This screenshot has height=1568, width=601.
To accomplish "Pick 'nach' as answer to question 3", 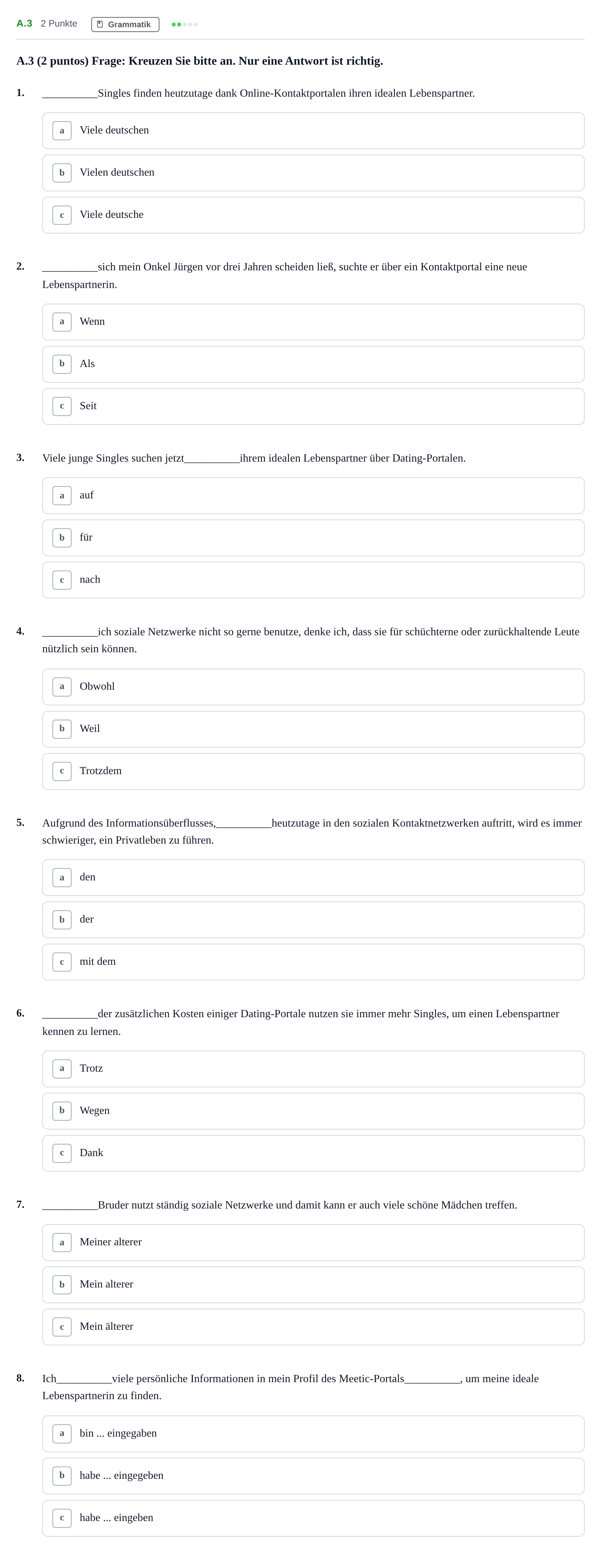I will coord(313,580).
